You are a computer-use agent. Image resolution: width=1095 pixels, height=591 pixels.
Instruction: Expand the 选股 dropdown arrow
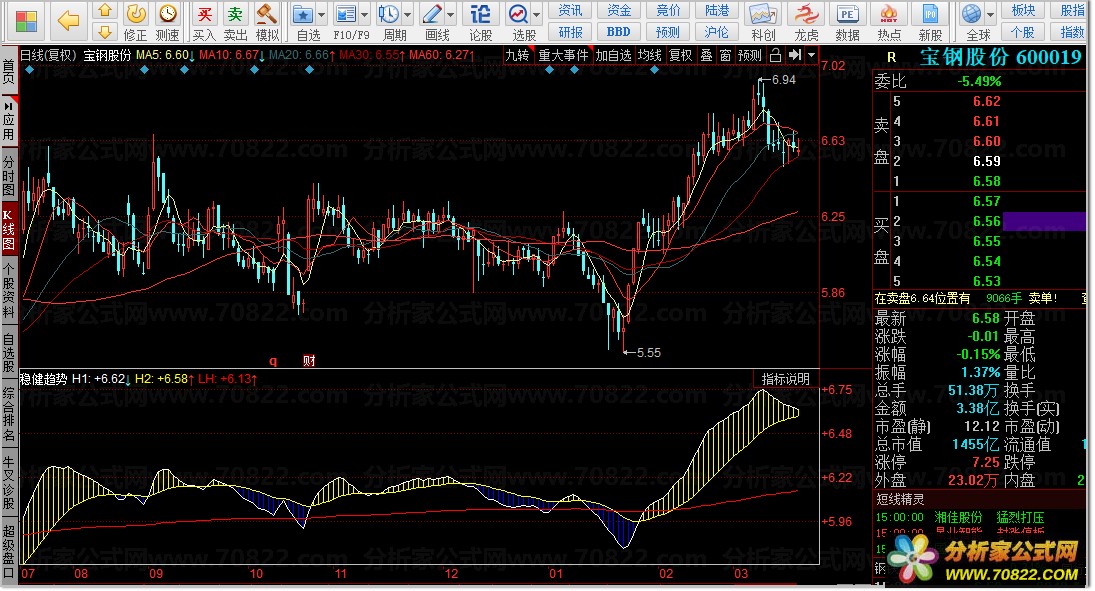click(536, 15)
